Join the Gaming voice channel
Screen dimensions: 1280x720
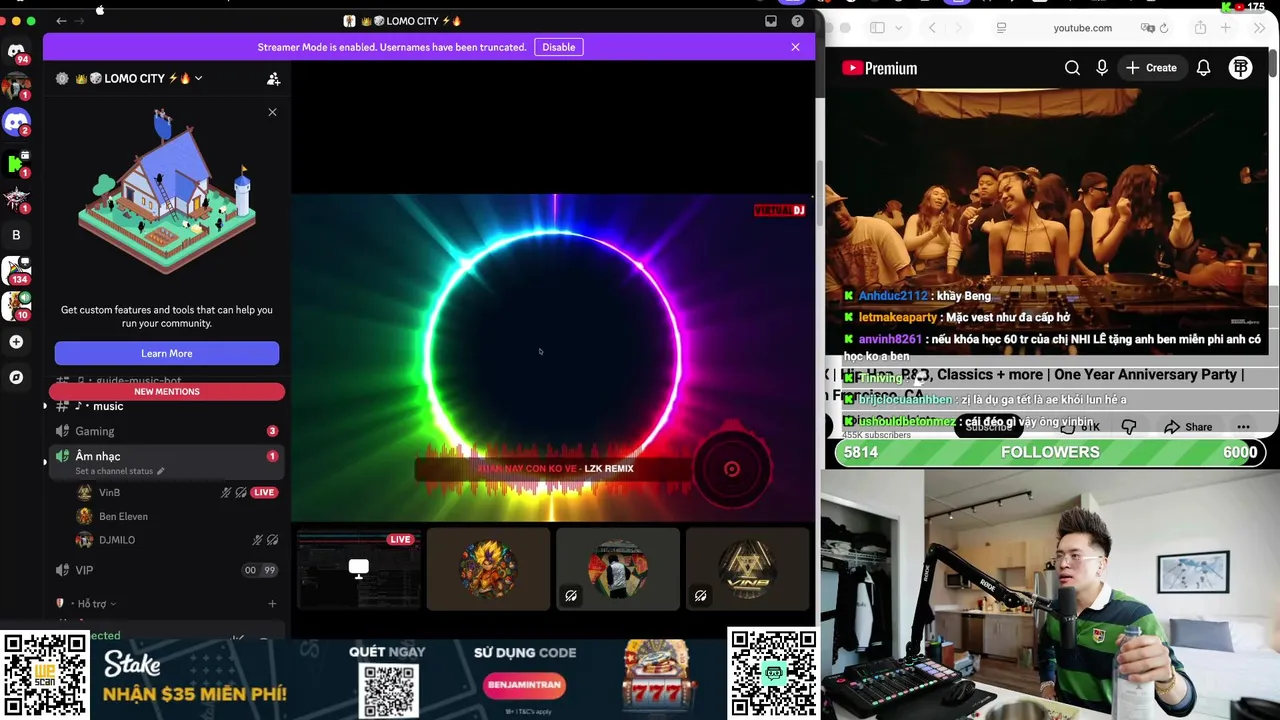[x=165, y=431]
